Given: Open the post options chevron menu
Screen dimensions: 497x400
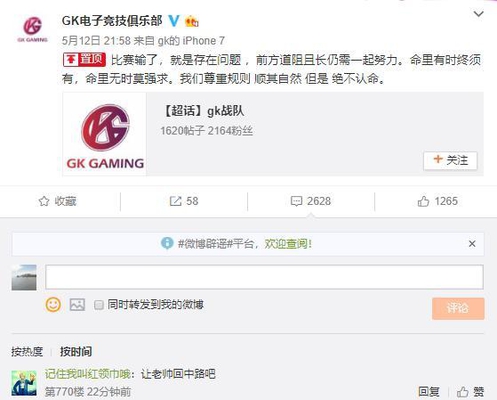Looking at the screenshot, I should [x=479, y=14].
